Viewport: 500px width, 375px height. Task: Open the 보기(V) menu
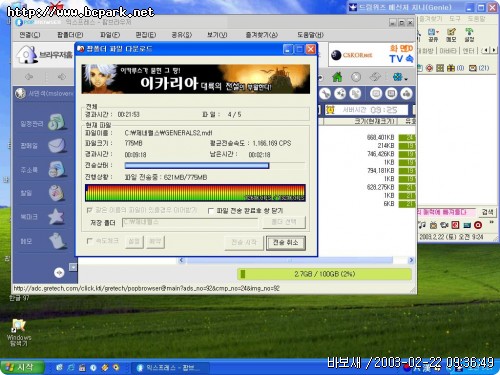click(217, 35)
